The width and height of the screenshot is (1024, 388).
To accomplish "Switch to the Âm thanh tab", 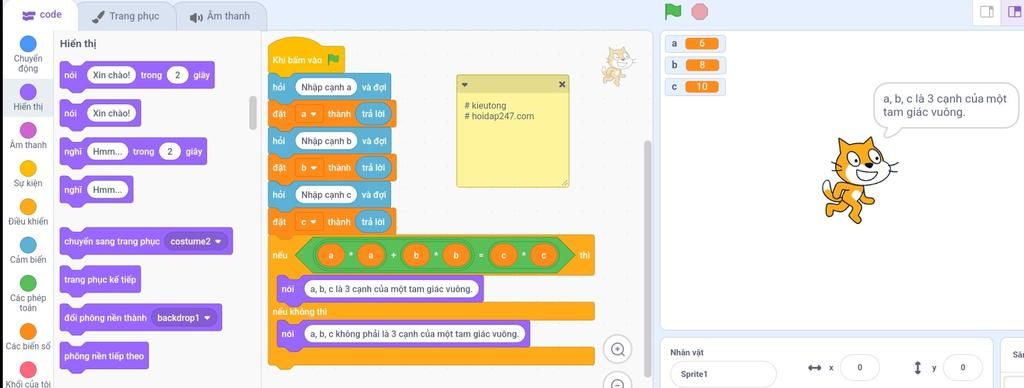I will point(220,16).
